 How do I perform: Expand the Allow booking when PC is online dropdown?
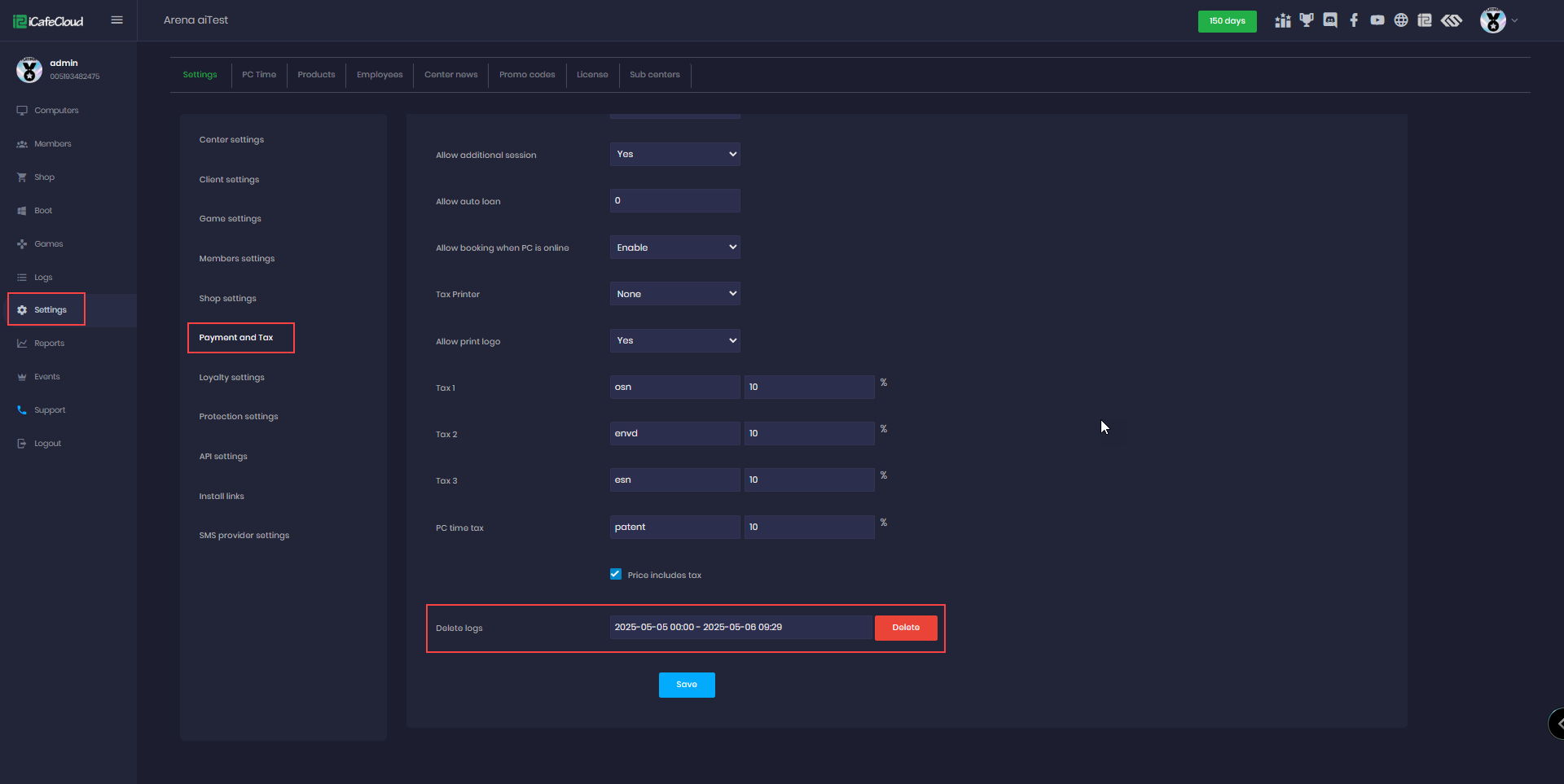[674, 247]
